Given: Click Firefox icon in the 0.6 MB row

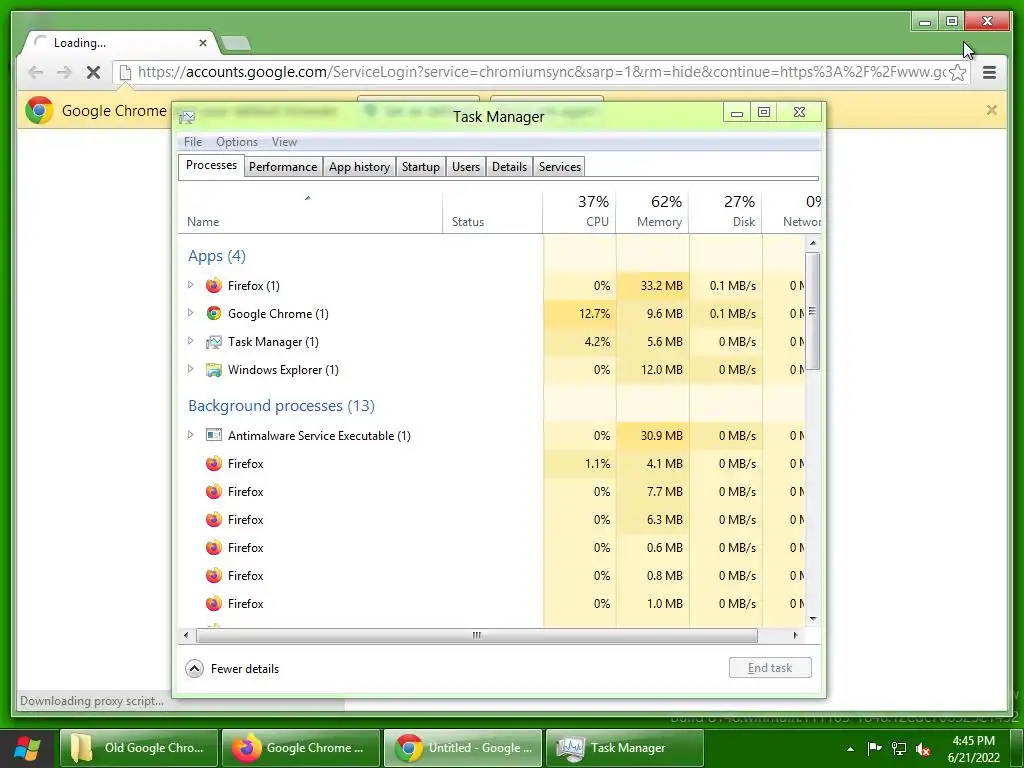Looking at the screenshot, I should 214,548.
